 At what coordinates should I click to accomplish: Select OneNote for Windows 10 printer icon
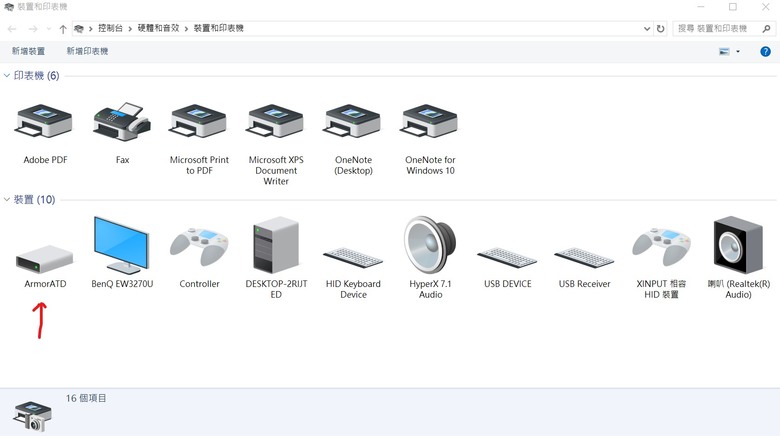(x=429, y=121)
